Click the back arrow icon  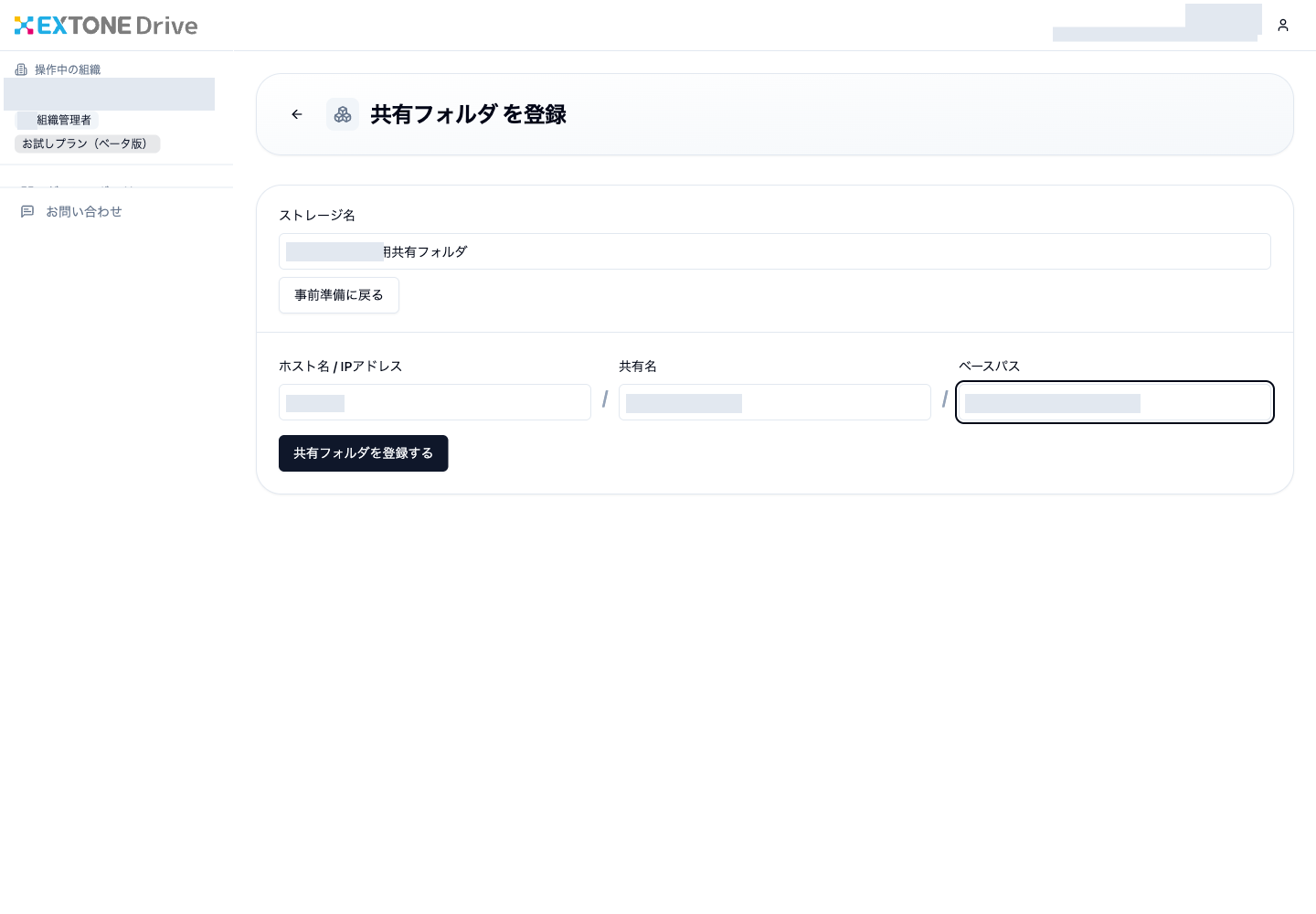coord(297,114)
